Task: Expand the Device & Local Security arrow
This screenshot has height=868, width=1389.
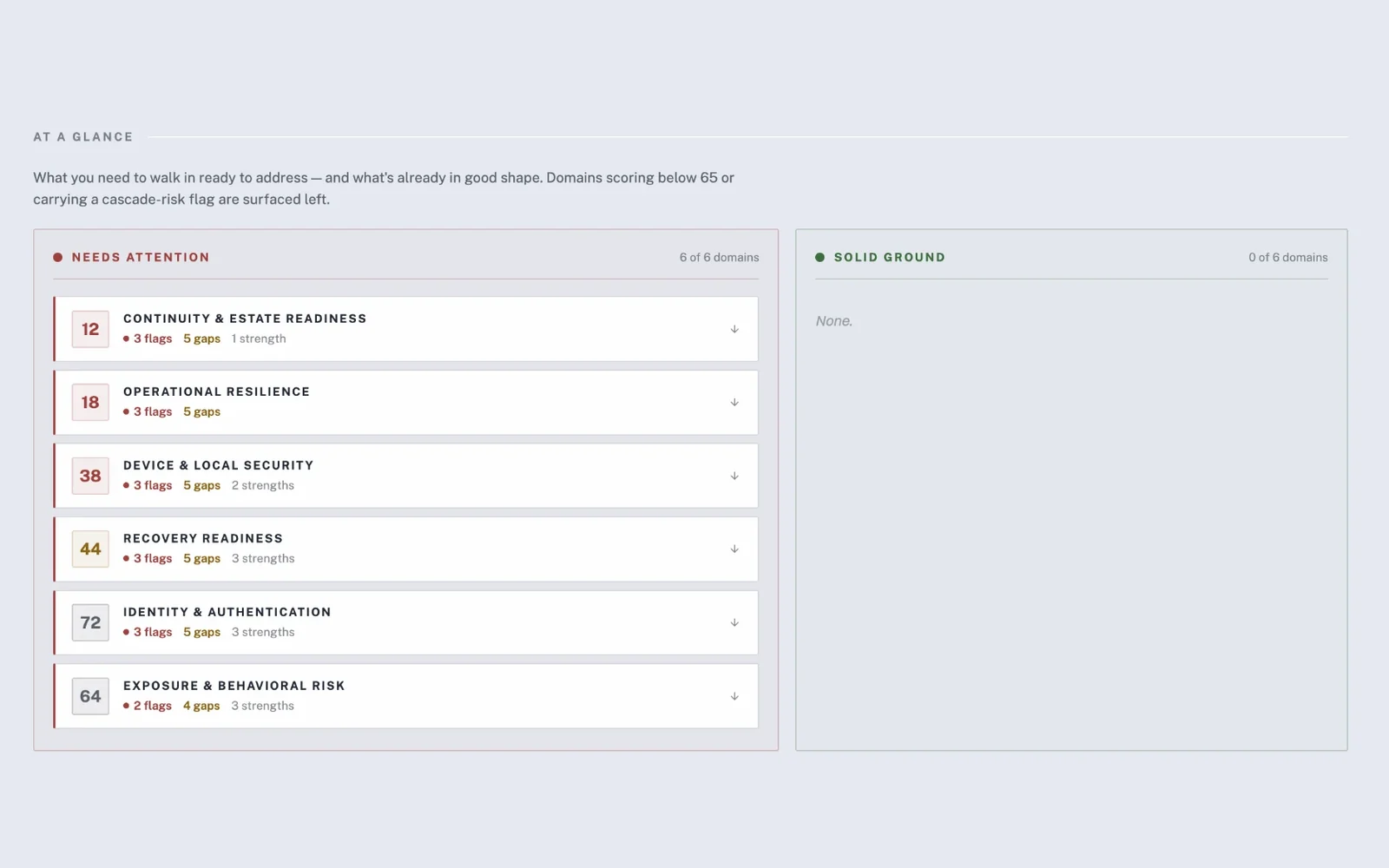Action: click(734, 477)
